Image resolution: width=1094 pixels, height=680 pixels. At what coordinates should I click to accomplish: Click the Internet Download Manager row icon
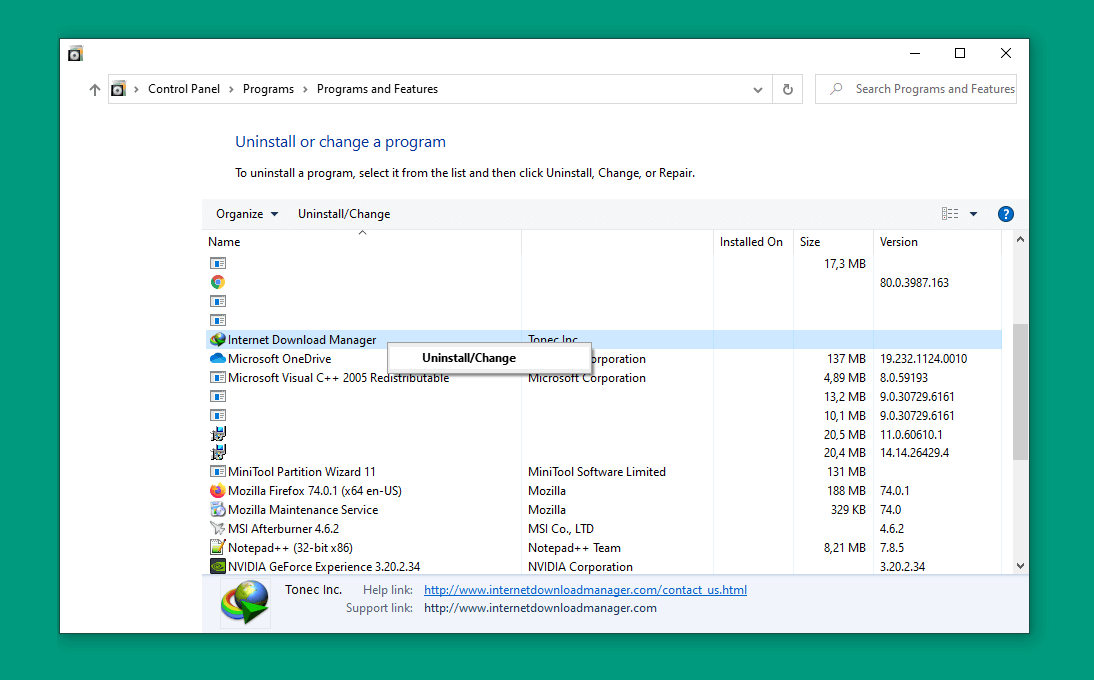click(218, 340)
